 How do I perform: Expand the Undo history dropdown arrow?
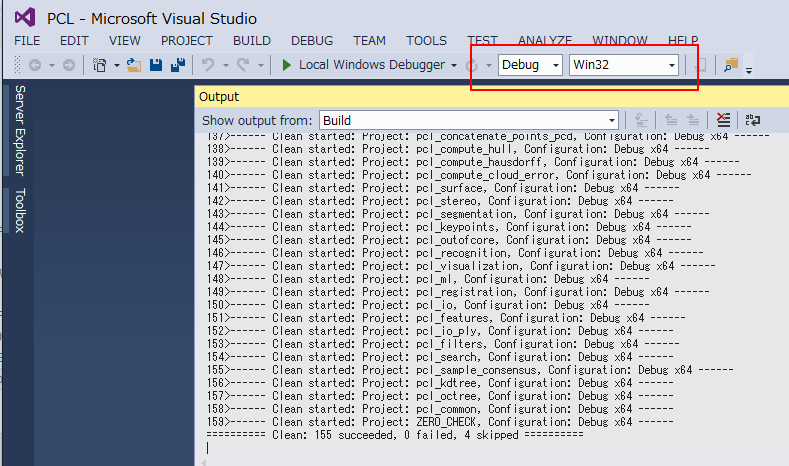pos(225,65)
